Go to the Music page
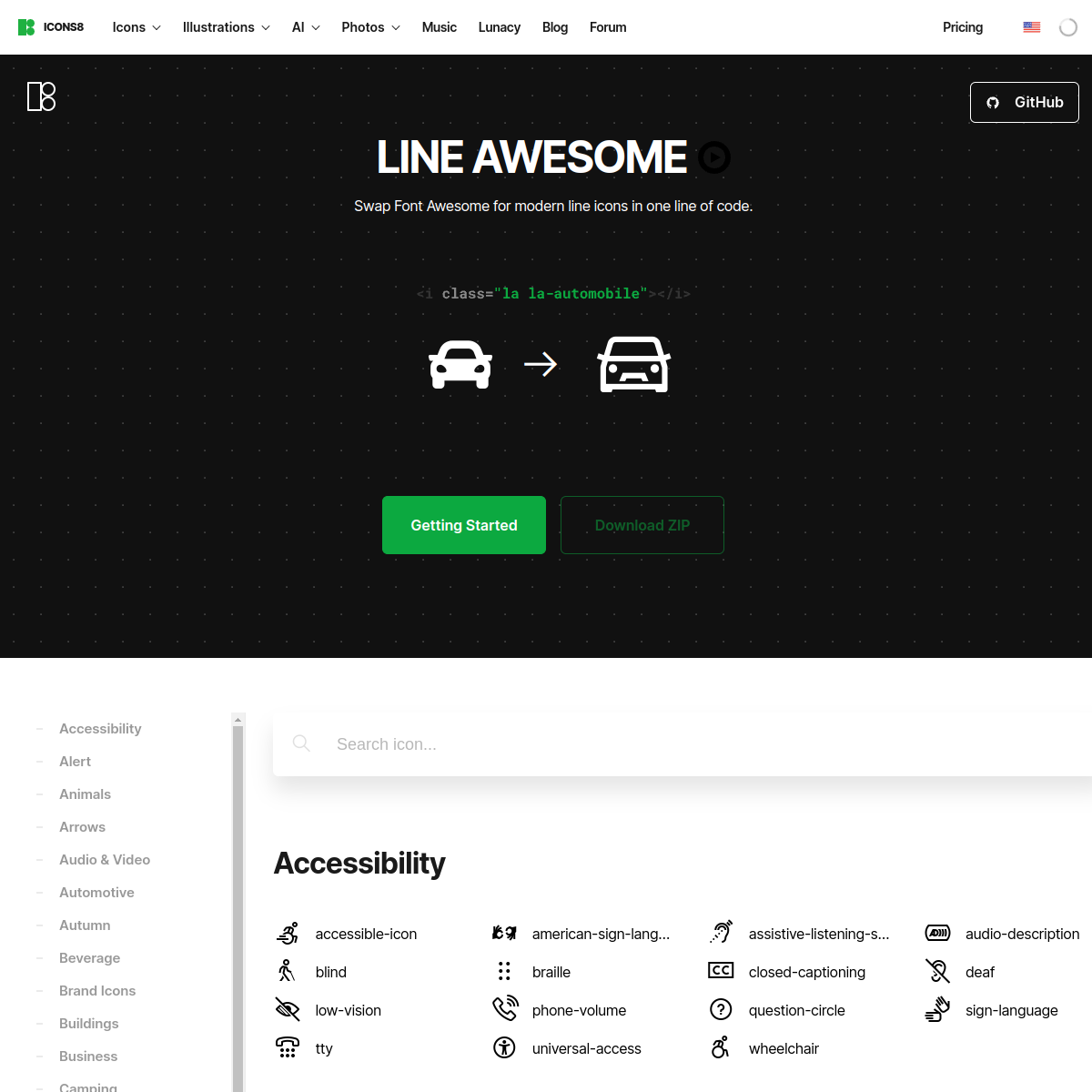The width and height of the screenshot is (1092, 1092). click(x=440, y=27)
